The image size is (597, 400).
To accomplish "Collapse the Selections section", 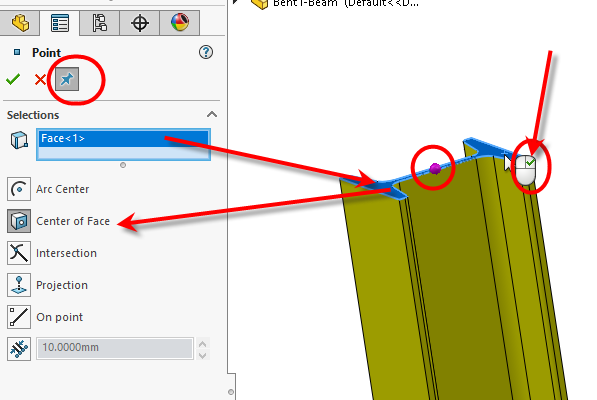I will tap(212, 115).
